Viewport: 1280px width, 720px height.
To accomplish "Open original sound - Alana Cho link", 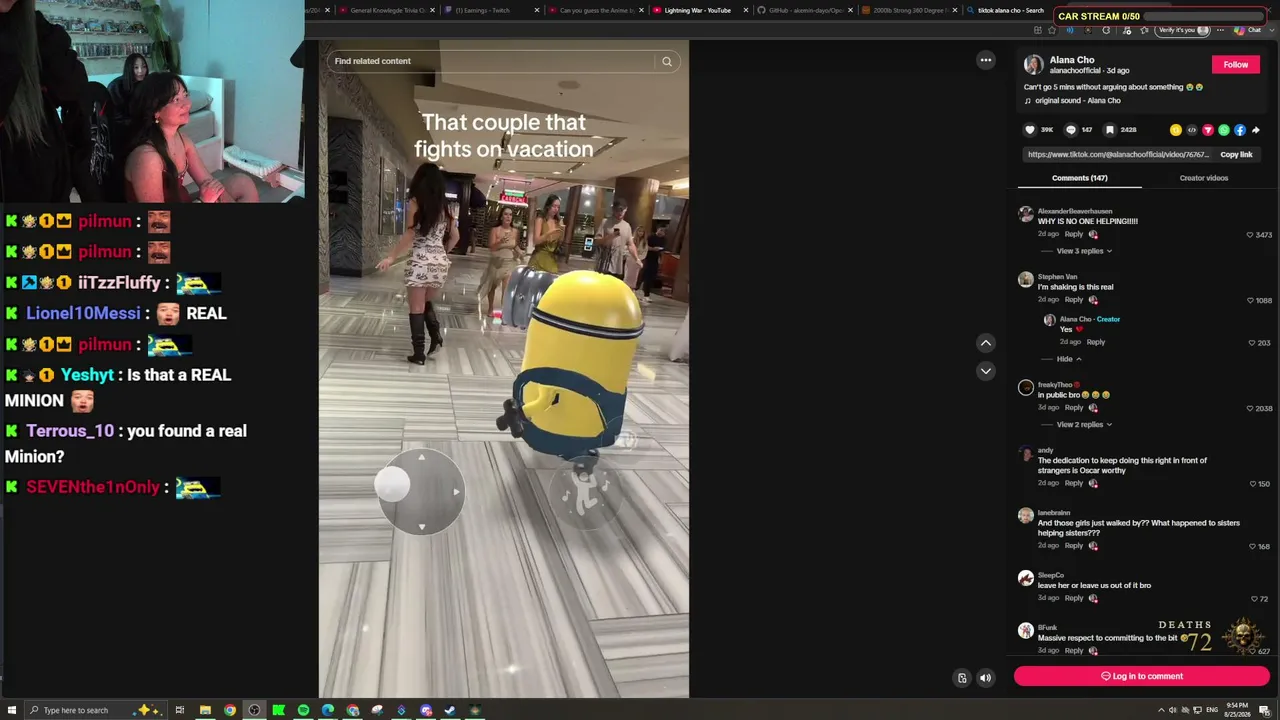I will pyautogui.click(x=1078, y=101).
